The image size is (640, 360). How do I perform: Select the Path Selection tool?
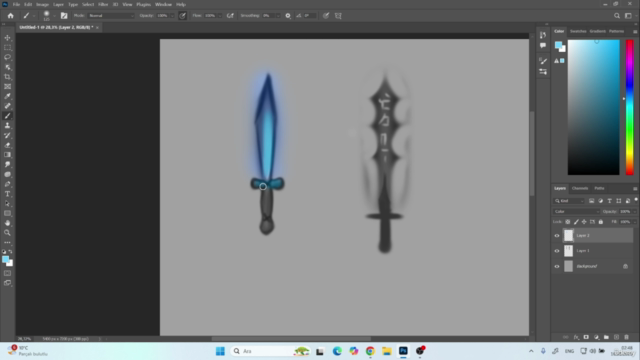coord(7,204)
